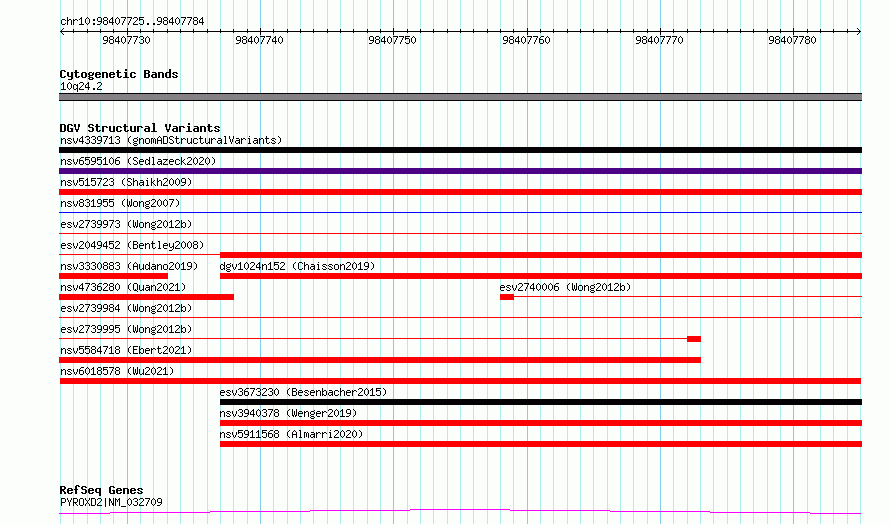
Task: Click the nsv831955 (Wong2007) label
Action: [x=120, y=203]
